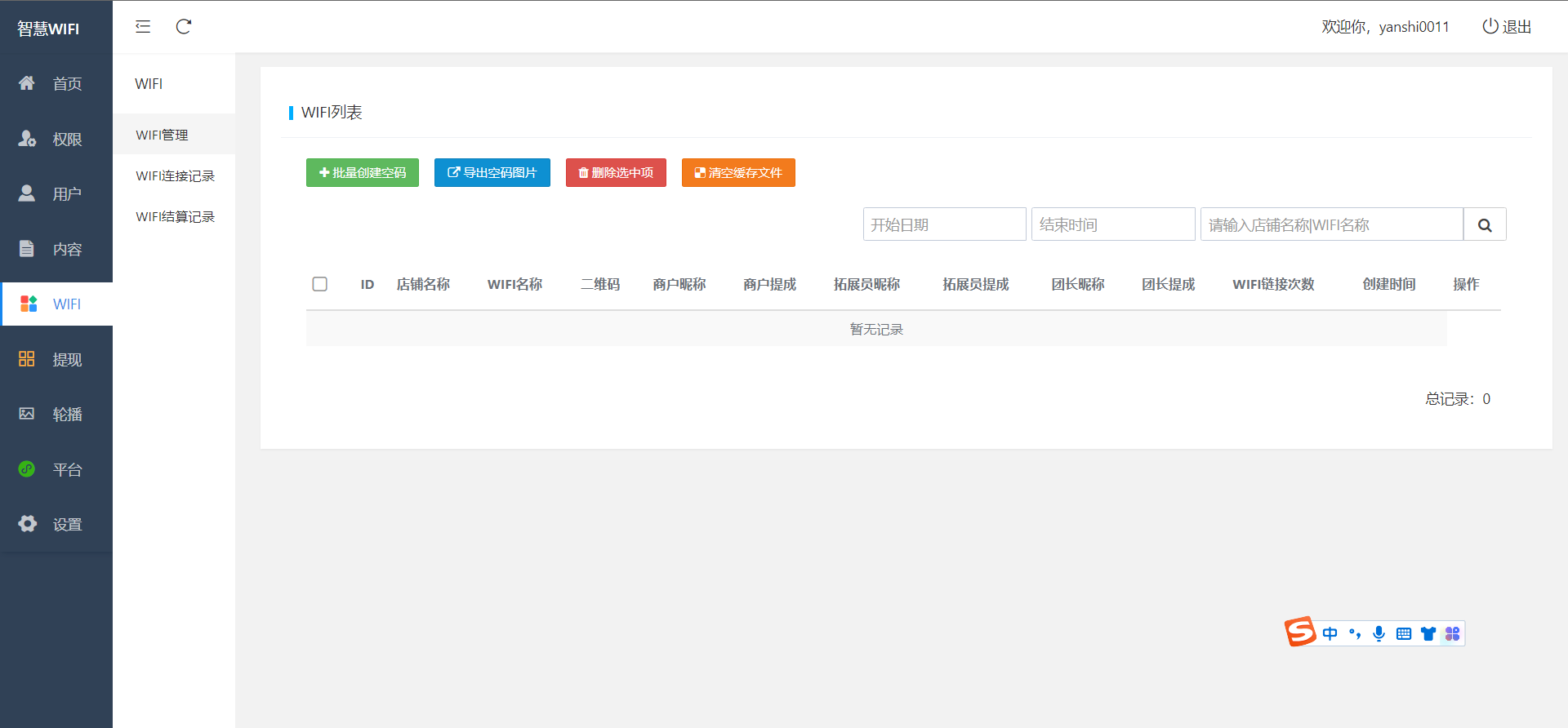Click the 拓展员昵称 column header

[x=866, y=284]
